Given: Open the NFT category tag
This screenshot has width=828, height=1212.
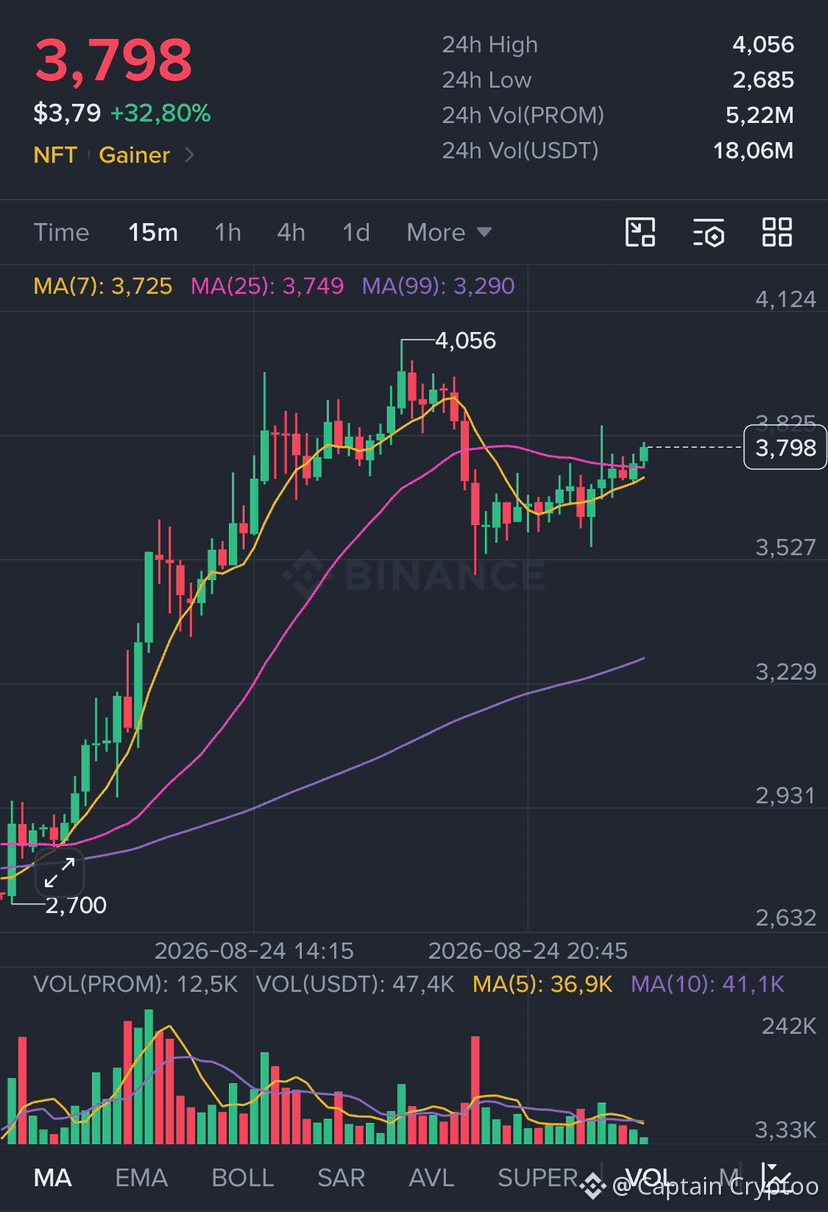Looking at the screenshot, I should click(x=55, y=155).
